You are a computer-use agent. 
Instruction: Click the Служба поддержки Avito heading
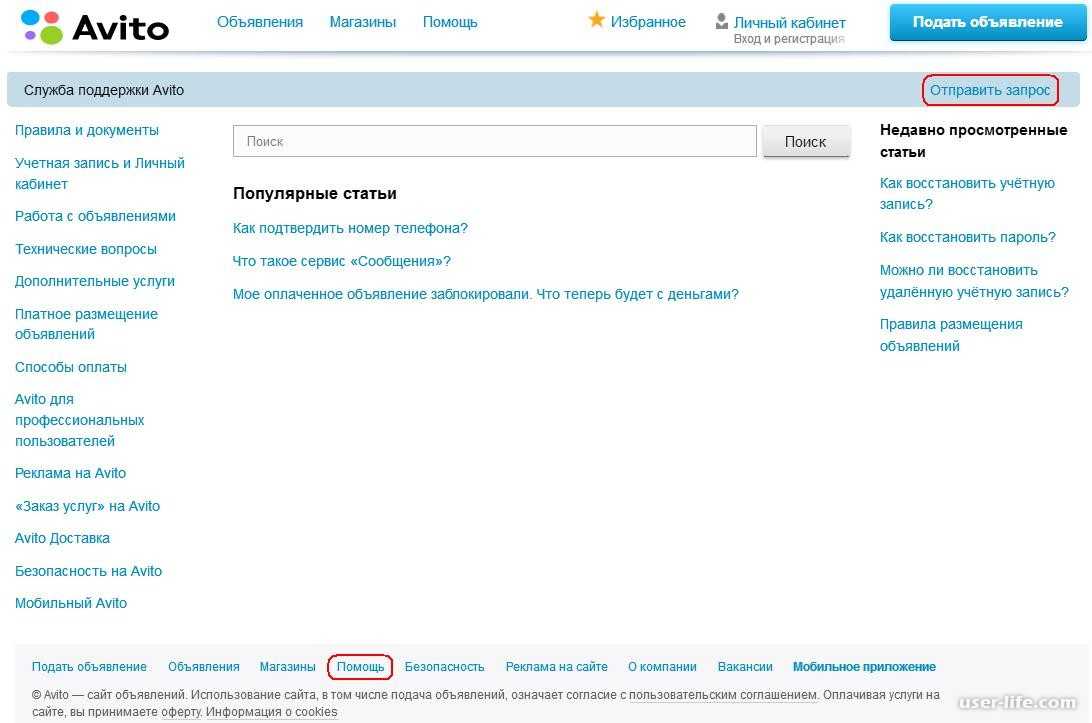[104, 91]
